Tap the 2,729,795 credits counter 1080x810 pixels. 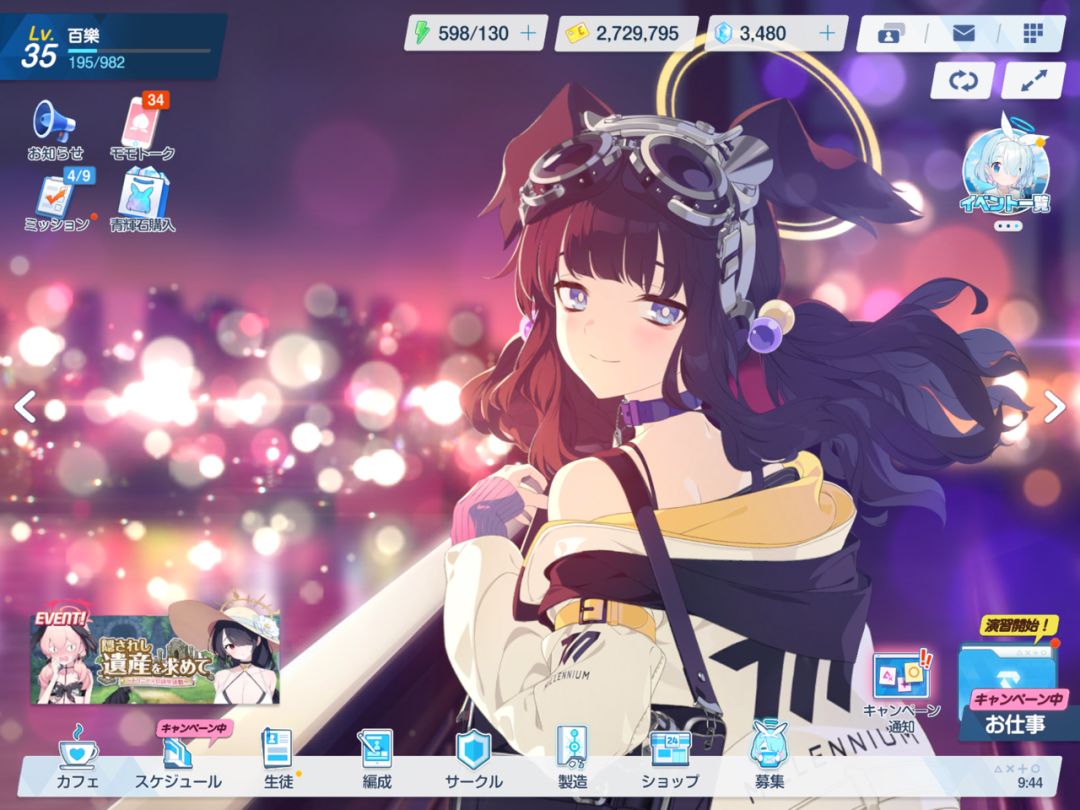pyautogui.click(x=625, y=33)
